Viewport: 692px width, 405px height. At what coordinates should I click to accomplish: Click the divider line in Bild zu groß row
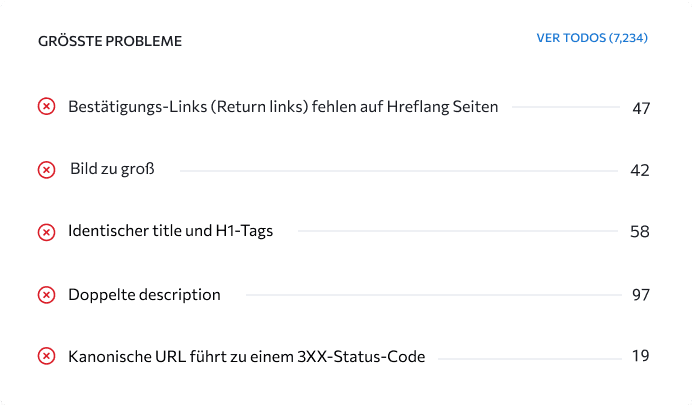pyautogui.click(x=399, y=171)
